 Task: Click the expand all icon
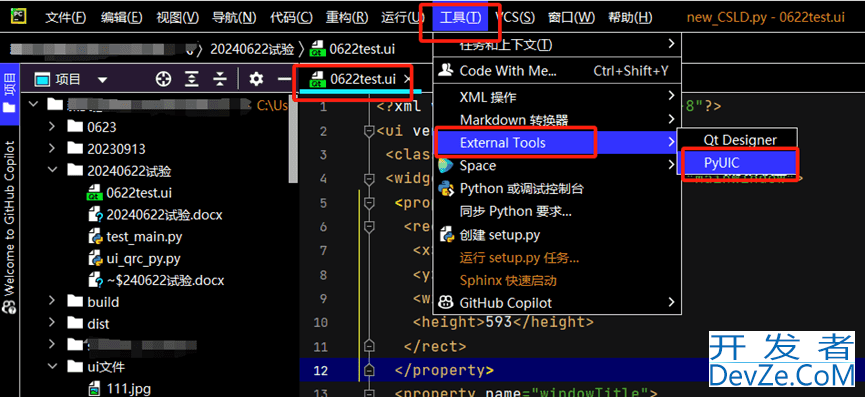tap(191, 79)
